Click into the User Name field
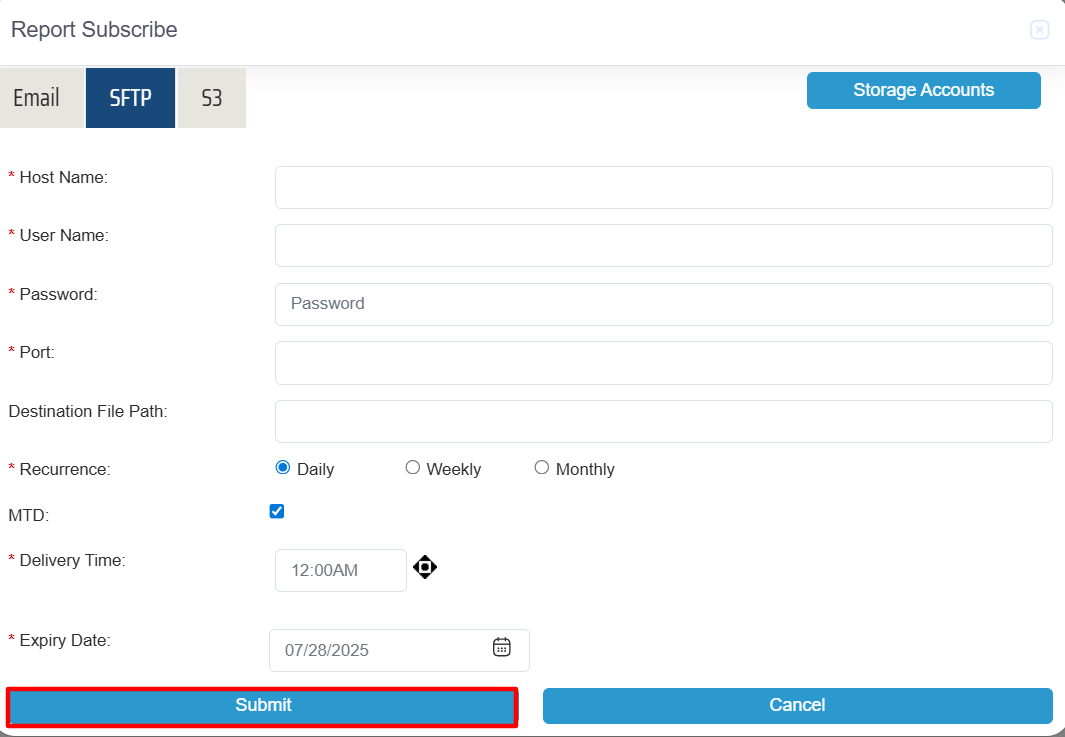The image size is (1065, 737). coord(663,245)
